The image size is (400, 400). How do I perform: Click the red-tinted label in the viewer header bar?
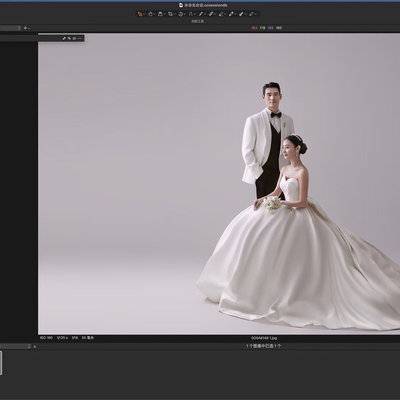(x=253, y=28)
